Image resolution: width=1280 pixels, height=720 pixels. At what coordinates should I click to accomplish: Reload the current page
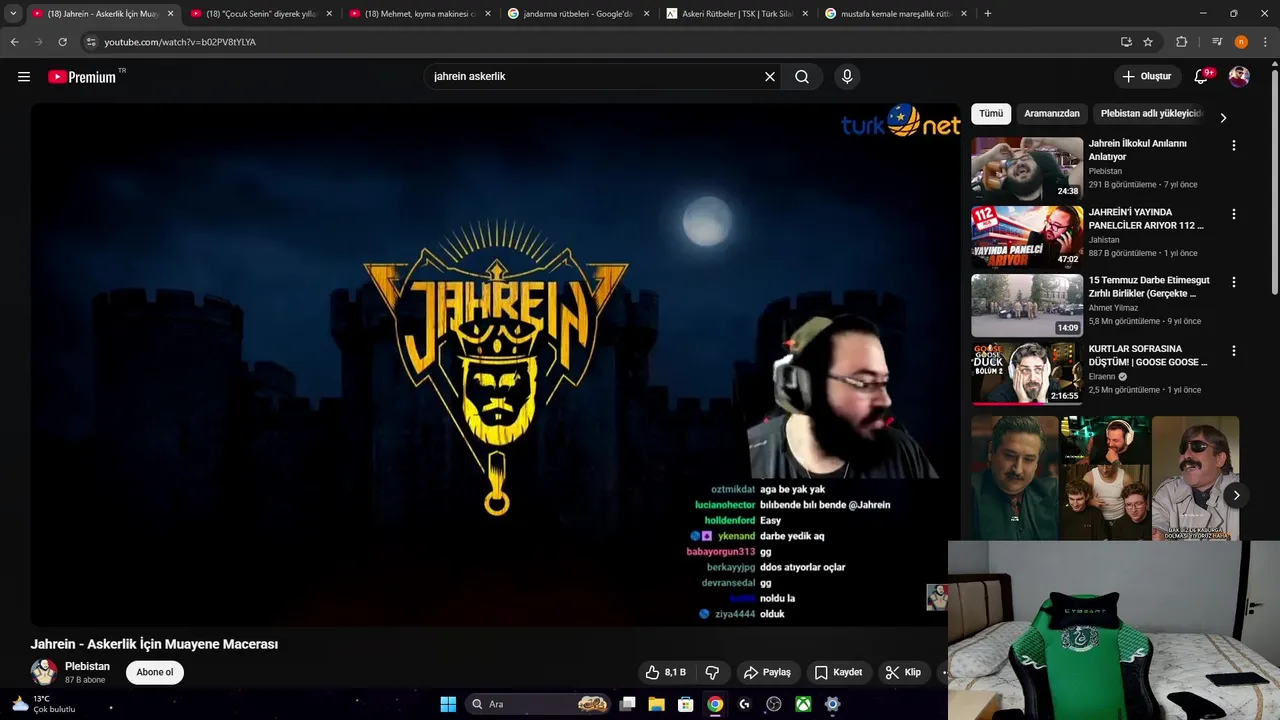(62, 42)
